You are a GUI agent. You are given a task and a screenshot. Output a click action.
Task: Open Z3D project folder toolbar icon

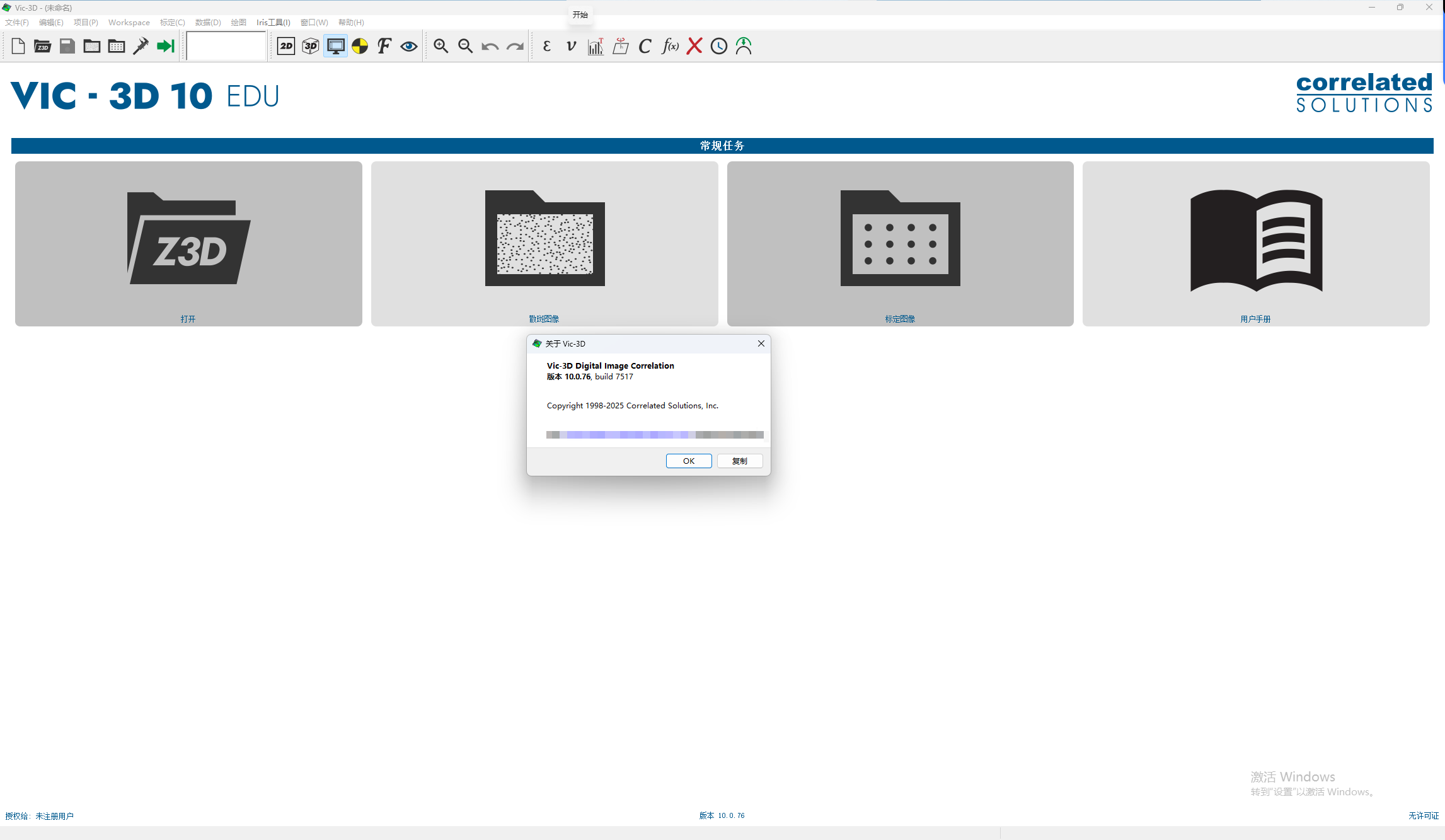click(x=42, y=46)
